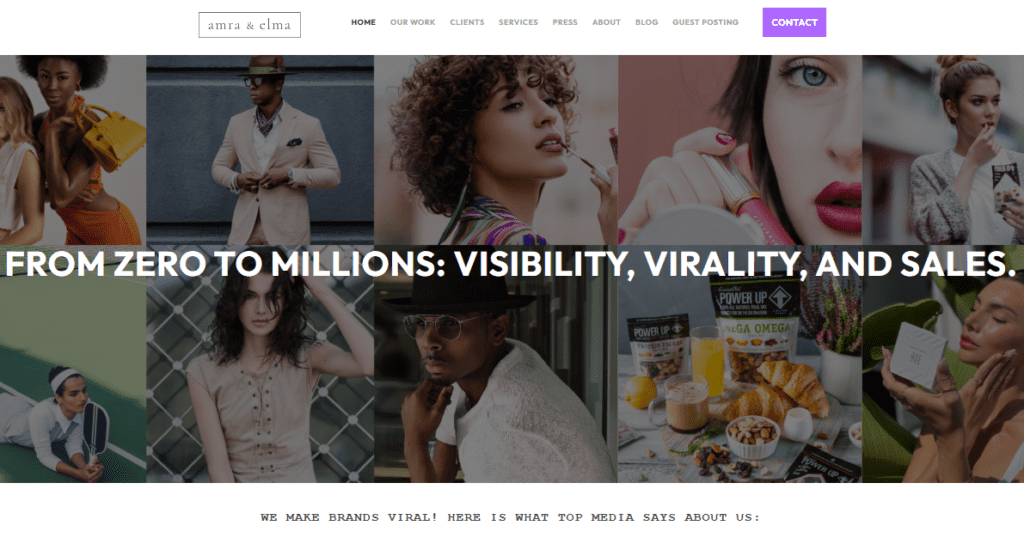The width and height of the screenshot is (1024, 538).
Task: Open the Home menu item
Action: pos(363,22)
